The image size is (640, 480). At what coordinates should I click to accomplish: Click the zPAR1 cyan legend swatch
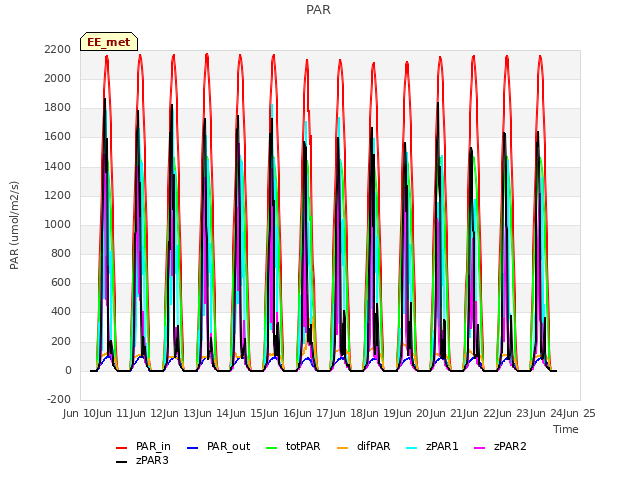coord(412,448)
